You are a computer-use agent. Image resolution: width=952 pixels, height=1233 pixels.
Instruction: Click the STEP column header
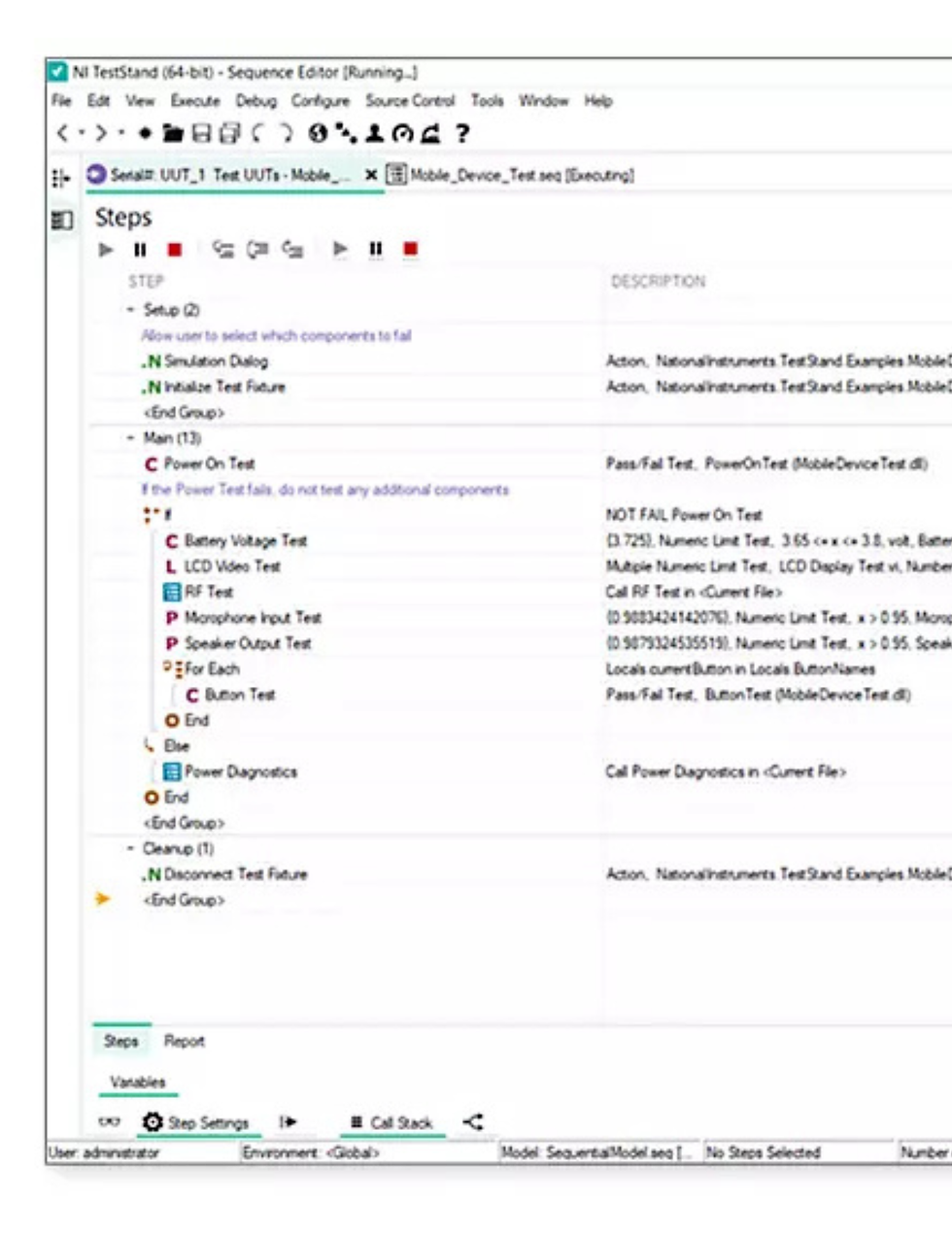[x=147, y=282]
